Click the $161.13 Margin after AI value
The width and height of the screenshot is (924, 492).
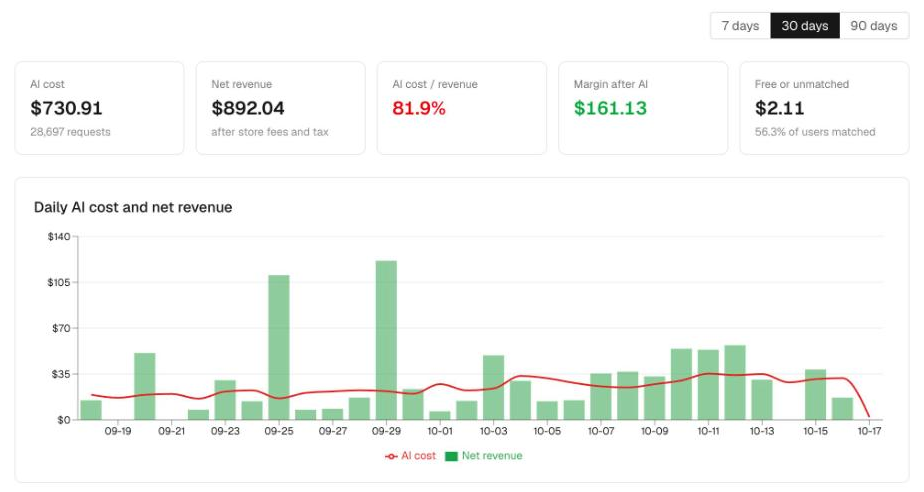click(610, 108)
